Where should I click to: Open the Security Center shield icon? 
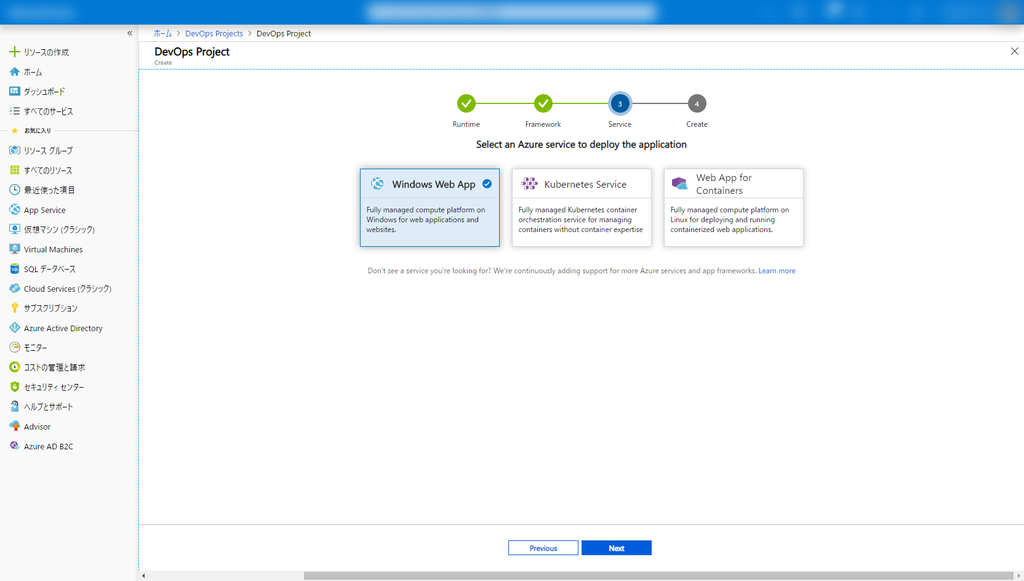pyautogui.click(x=14, y=386)
